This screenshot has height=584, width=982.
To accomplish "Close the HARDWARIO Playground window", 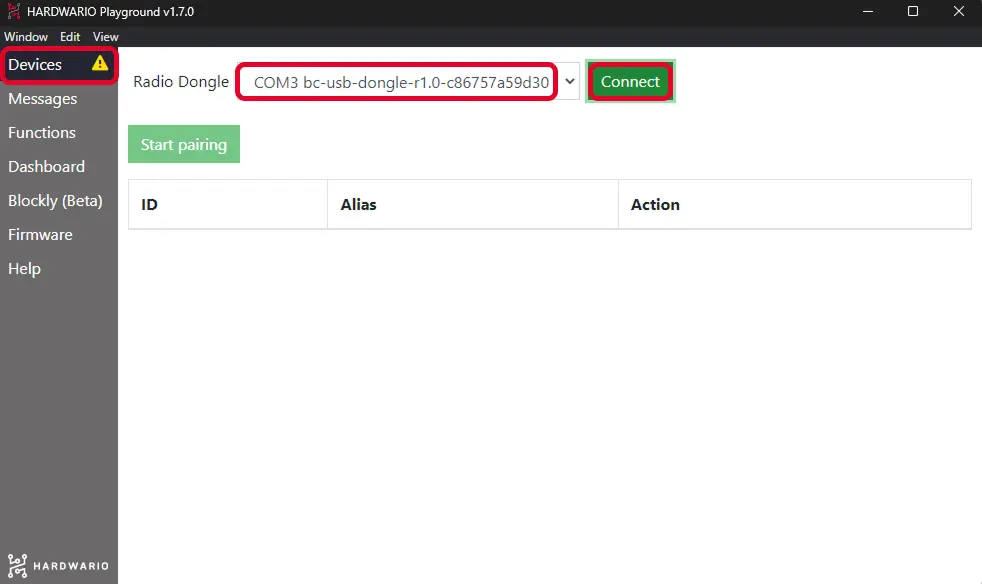I will [958, 11].
